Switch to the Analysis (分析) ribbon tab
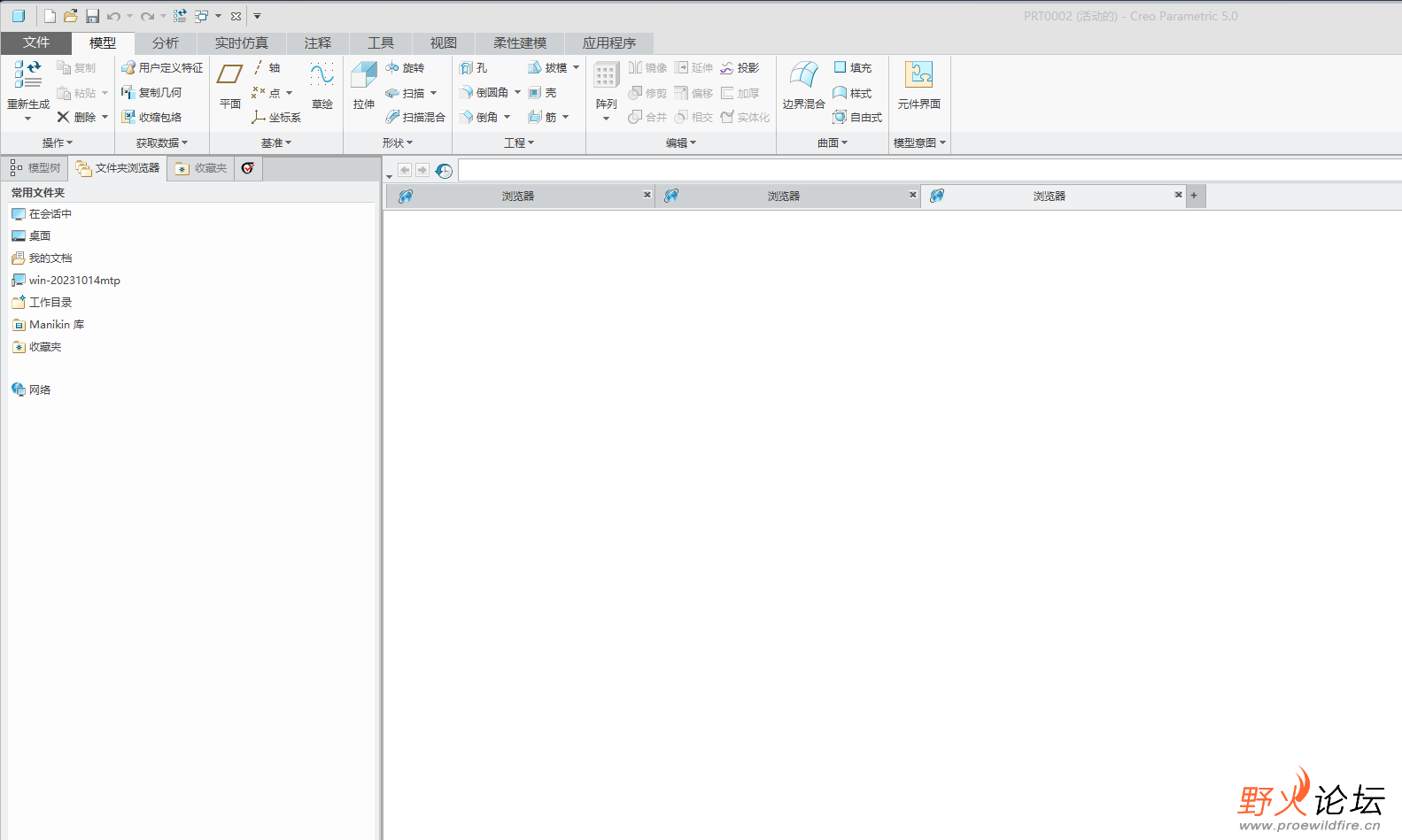1402x840 pixels. (x=166, y=42)
